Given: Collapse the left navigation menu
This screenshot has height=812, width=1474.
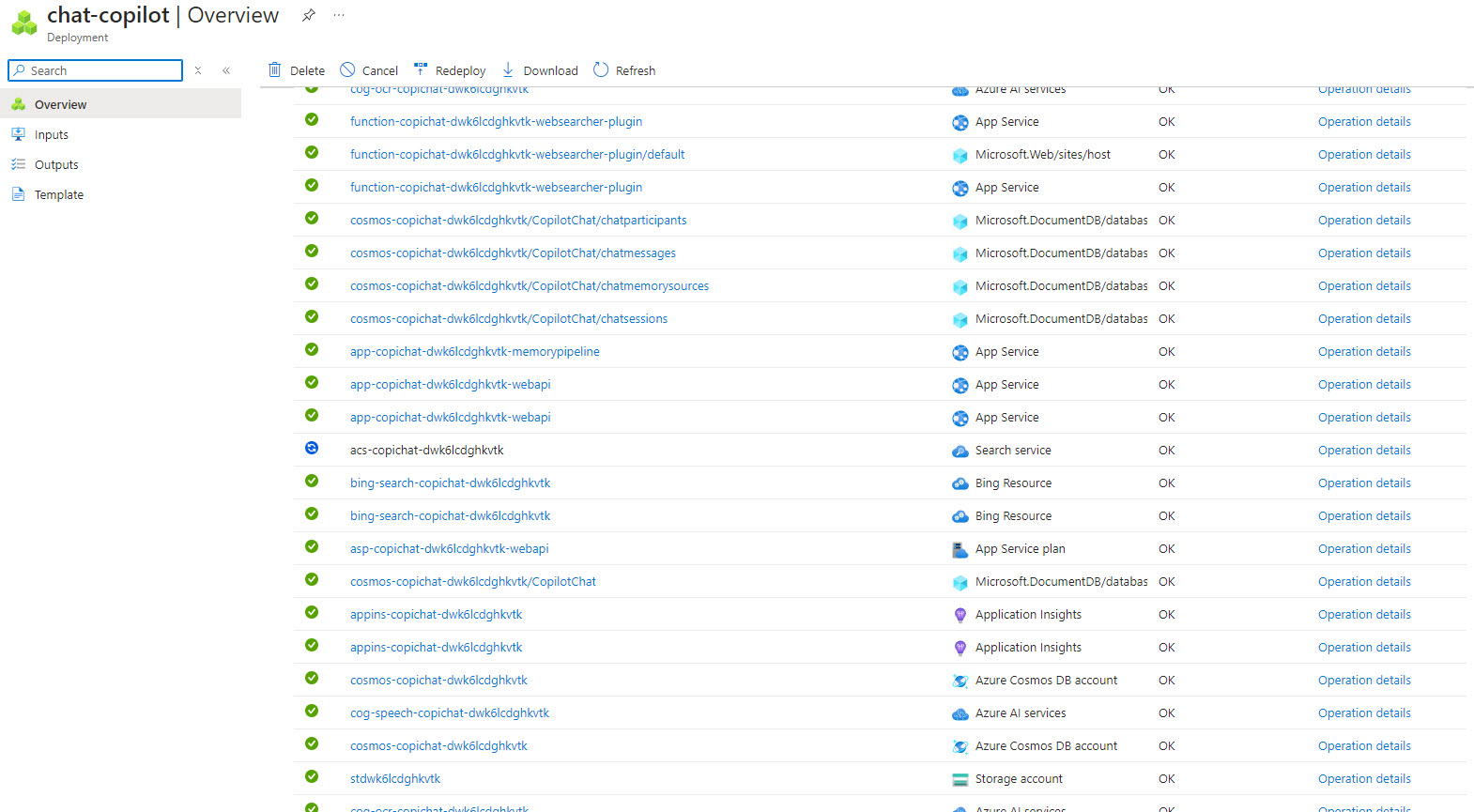Looking at the screenshot, I should [x=226, y=70].
